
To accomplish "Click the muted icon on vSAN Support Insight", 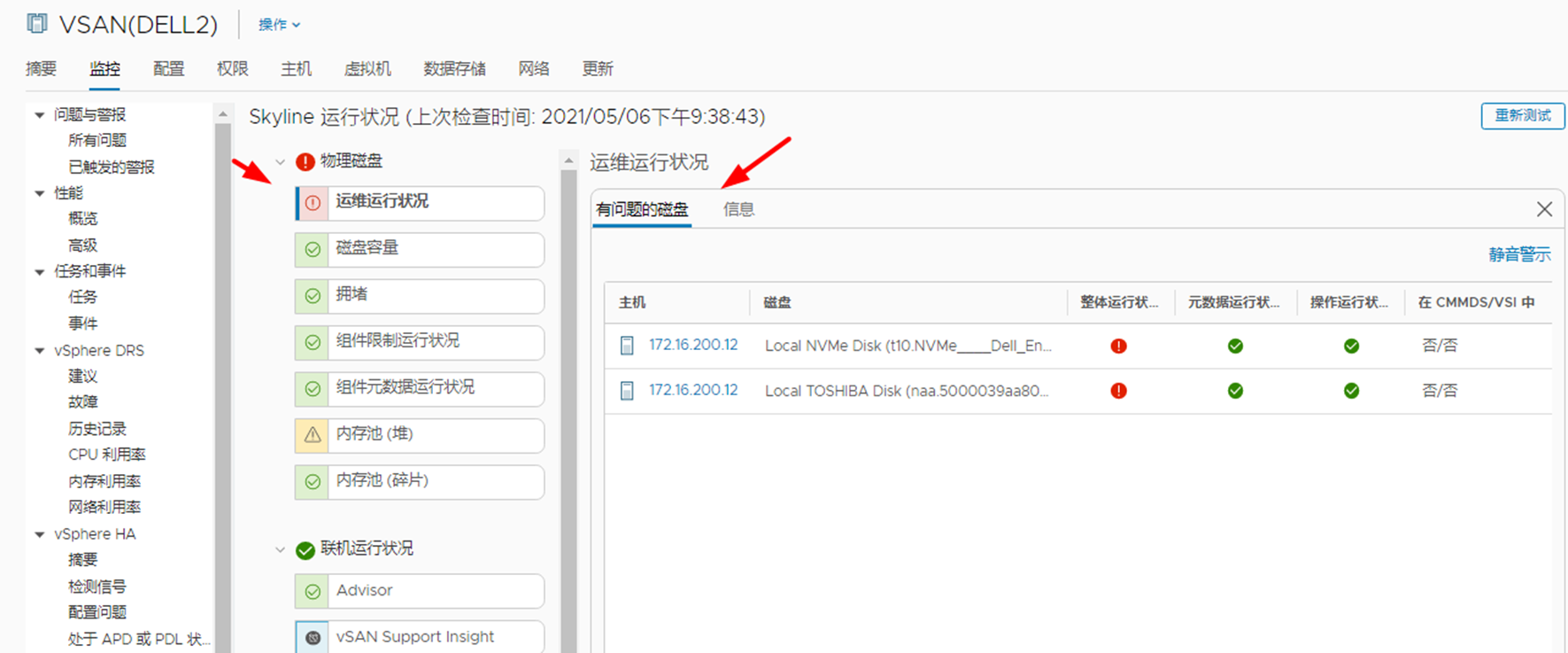I will 313,638.
